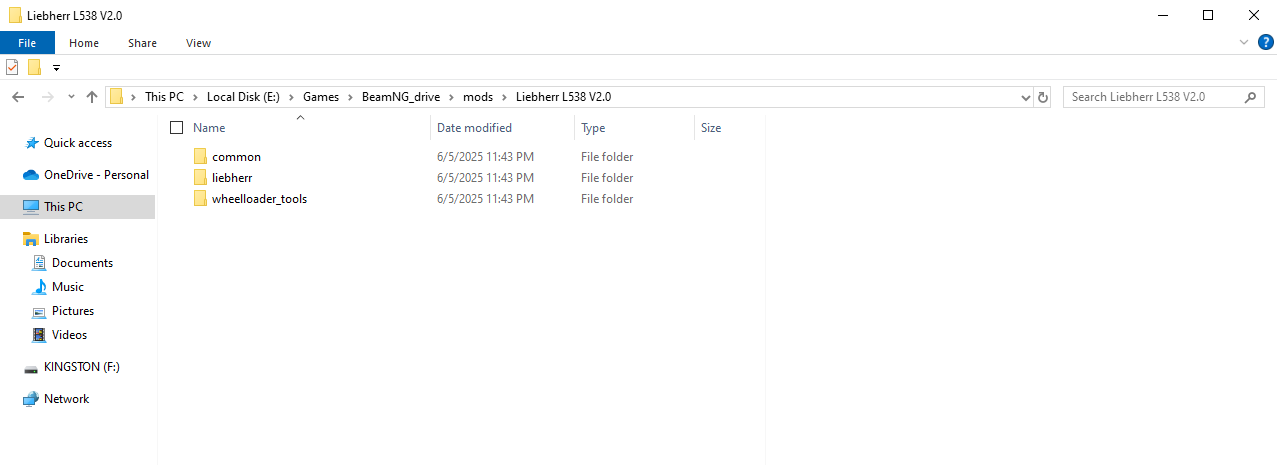Screen dimensions: 1278x465
Task: Click the common folder's date modified
Action: pos(485,157)
